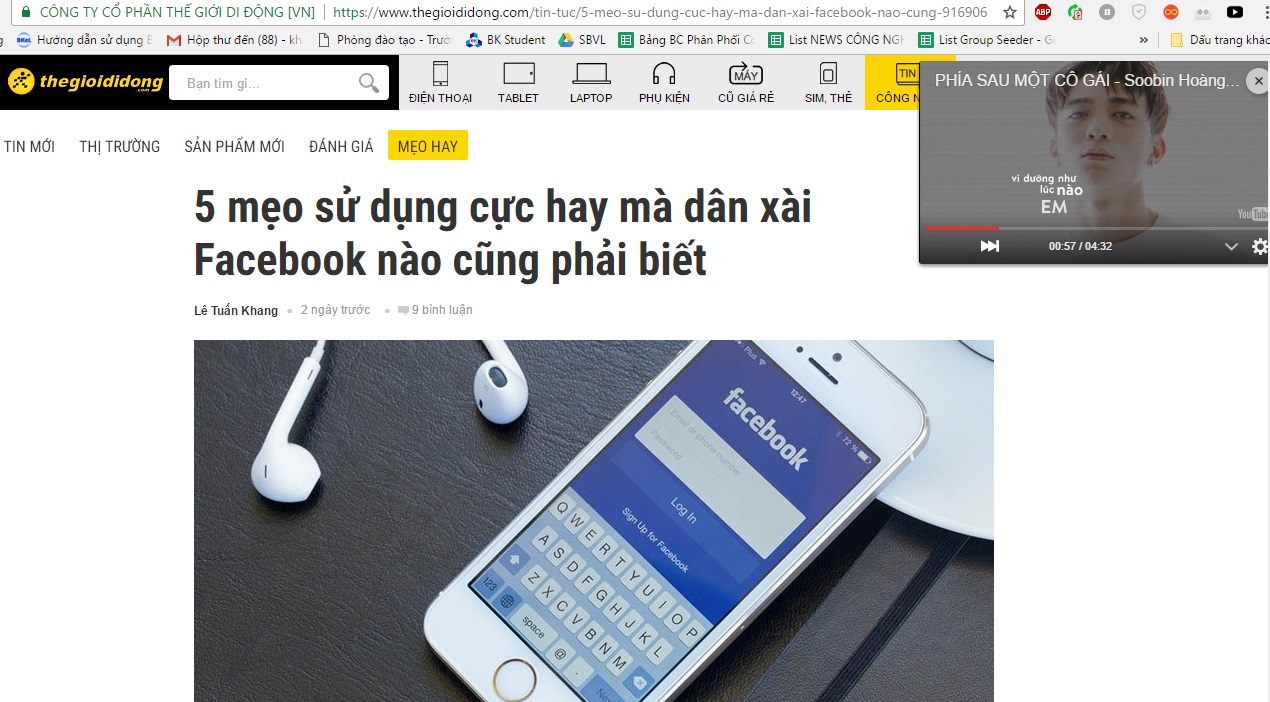Expand mini player chevron-down menu
This screenshot has height=702, width=1270.
click(x=1231, y=246)
